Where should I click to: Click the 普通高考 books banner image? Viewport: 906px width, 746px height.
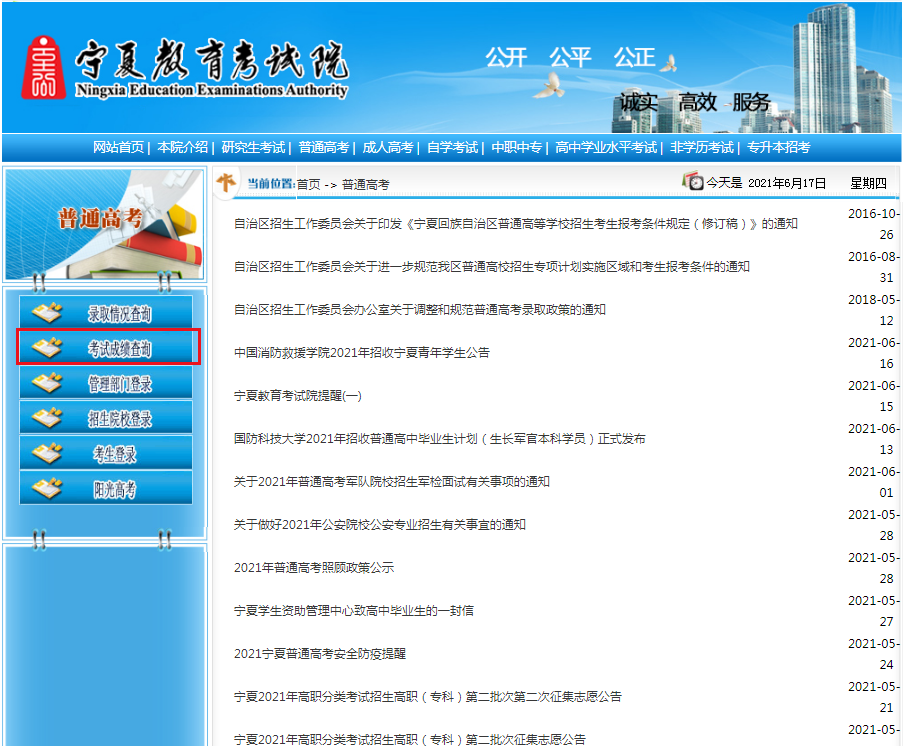pos(105,224)
